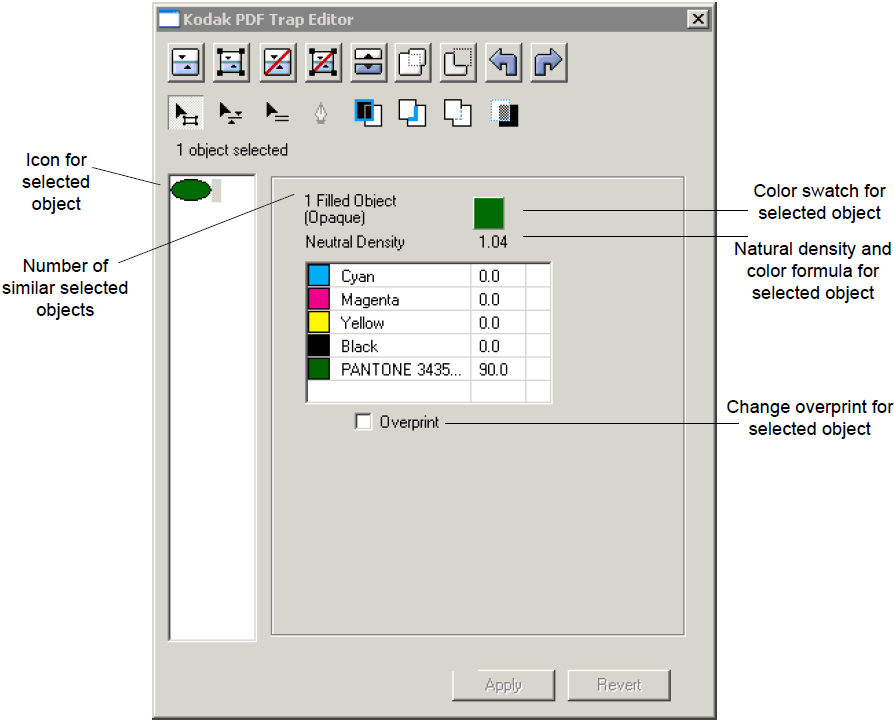The height and width of the screenshot is (721, 894).
Task: Click the Apply button
Action: 503,685
